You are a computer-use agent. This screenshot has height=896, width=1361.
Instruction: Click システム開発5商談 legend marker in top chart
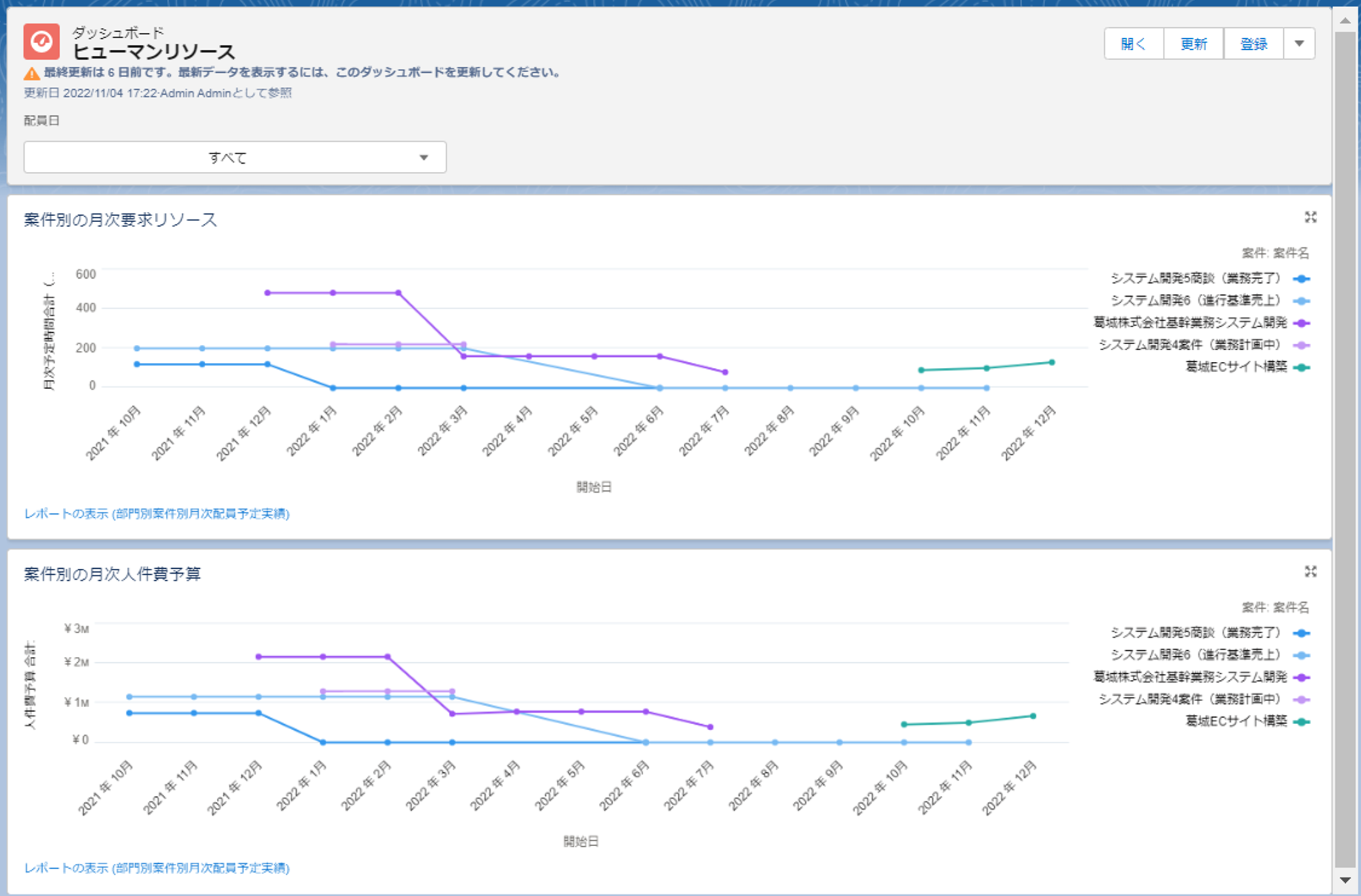[x=1301, y=279]
